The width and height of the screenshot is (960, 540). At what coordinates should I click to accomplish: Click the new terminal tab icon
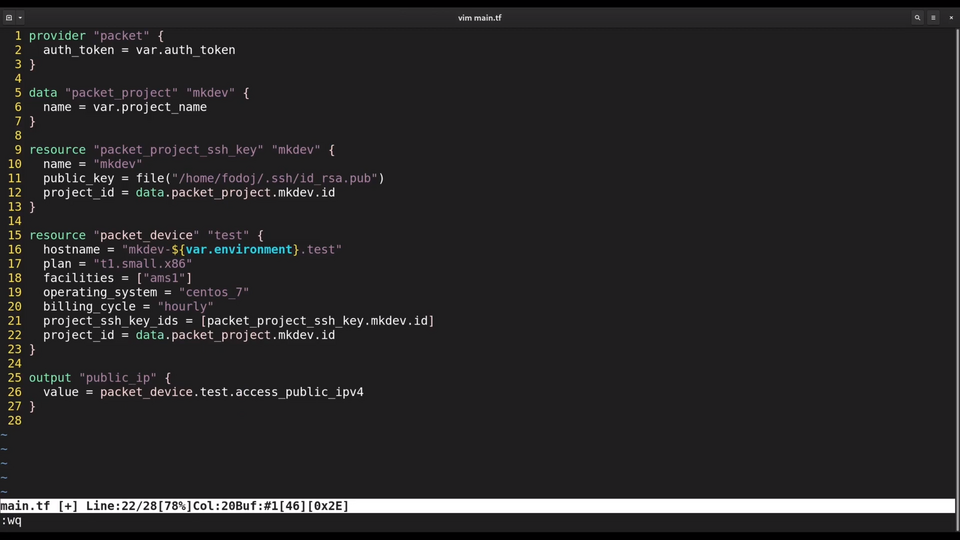point(9,18)
